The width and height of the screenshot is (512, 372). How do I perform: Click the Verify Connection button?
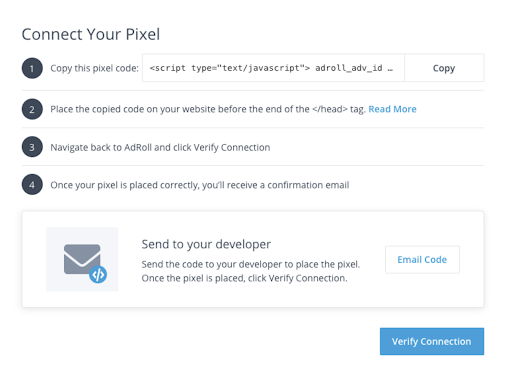tap(432, 341)
